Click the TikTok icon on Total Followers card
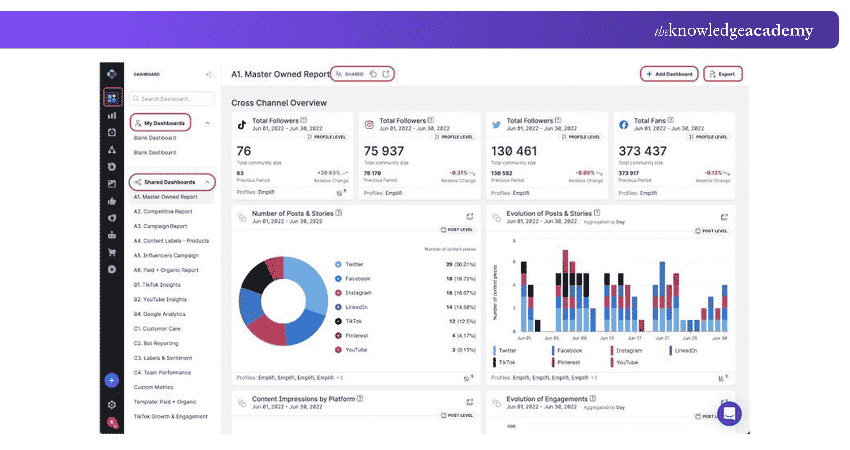This screenshot has height=450, width=850. pos(242,125)
